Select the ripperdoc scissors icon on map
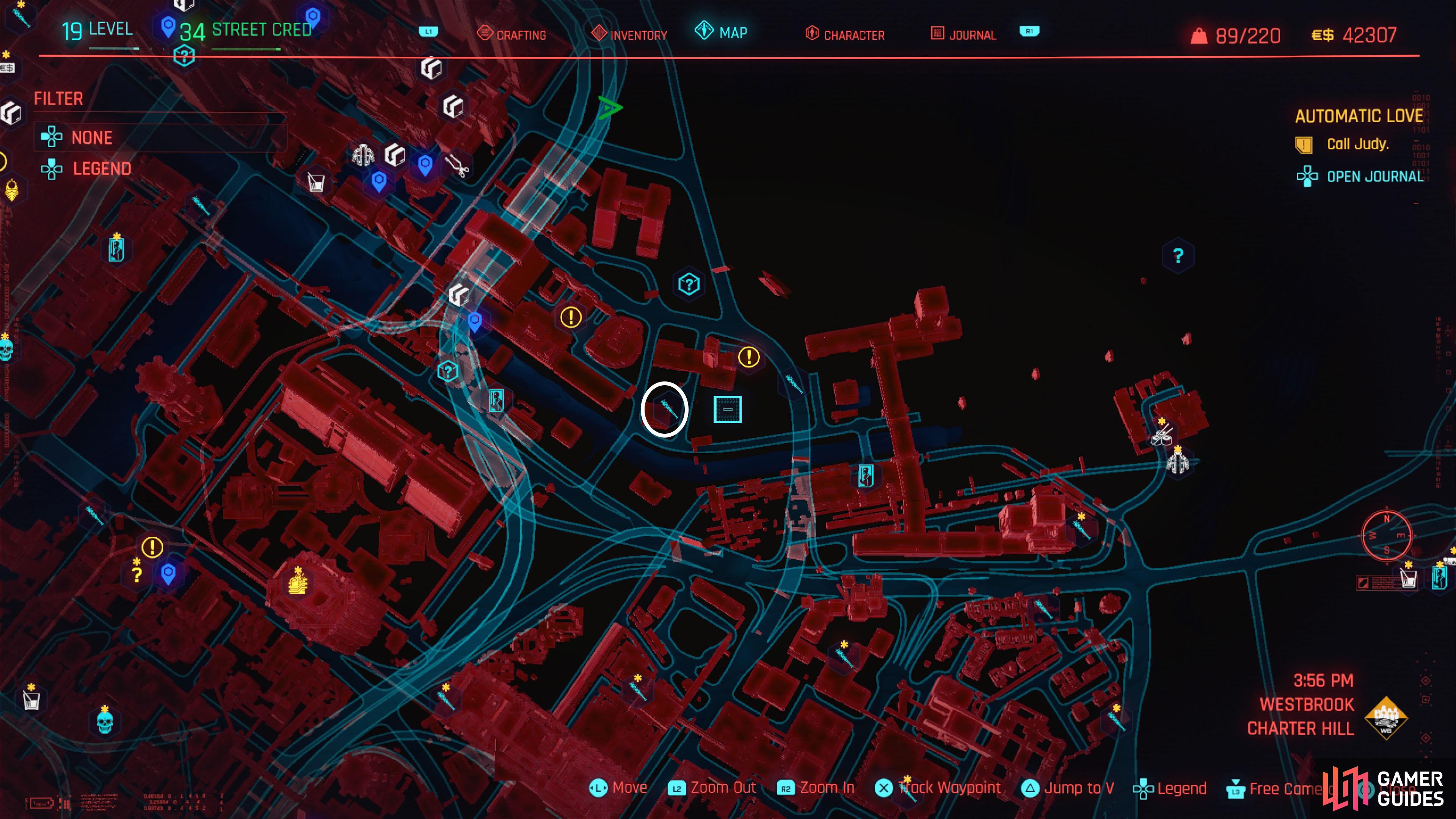This screenshot has height=819, width=1456. 457,166
